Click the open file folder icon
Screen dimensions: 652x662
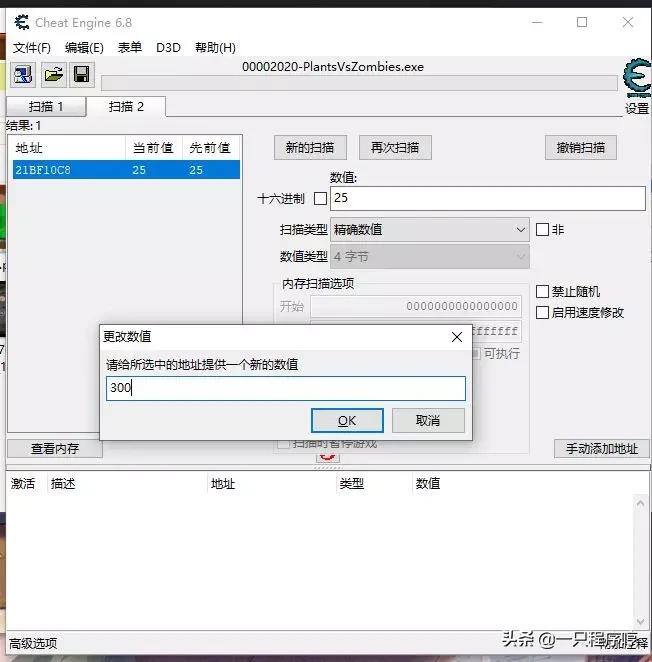(x=54, y=75)
